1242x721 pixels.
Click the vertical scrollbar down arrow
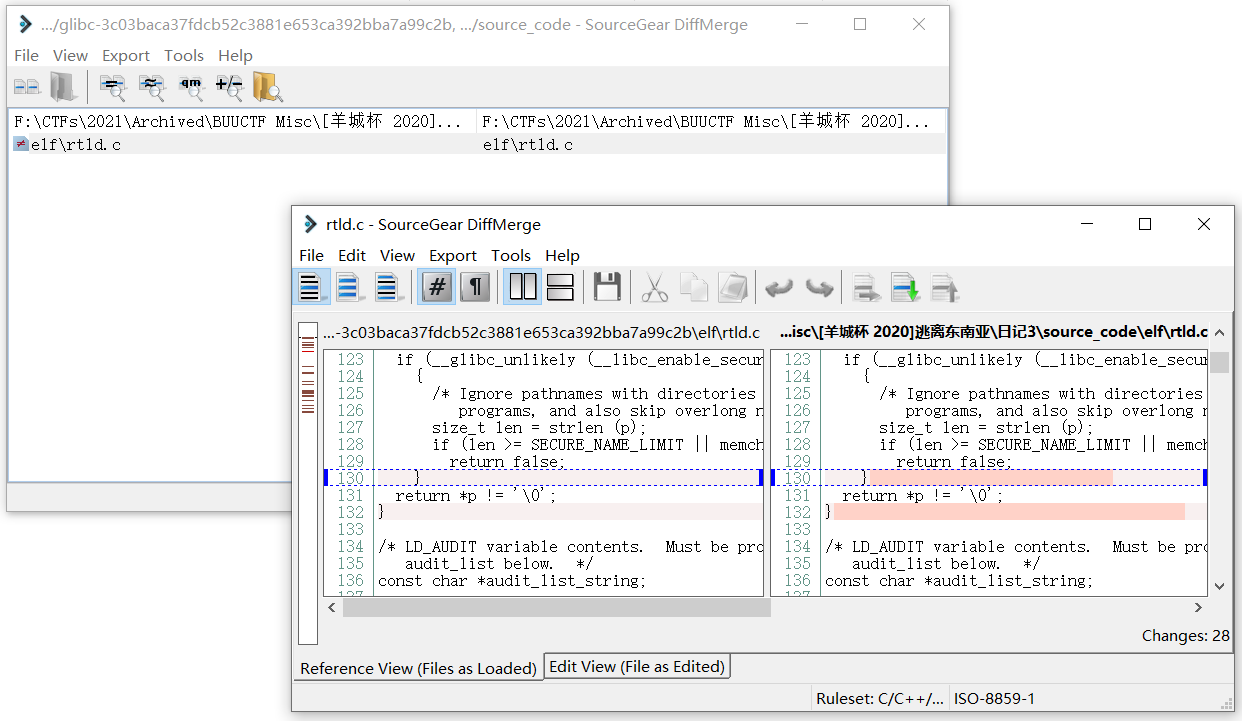[1219, 586]
